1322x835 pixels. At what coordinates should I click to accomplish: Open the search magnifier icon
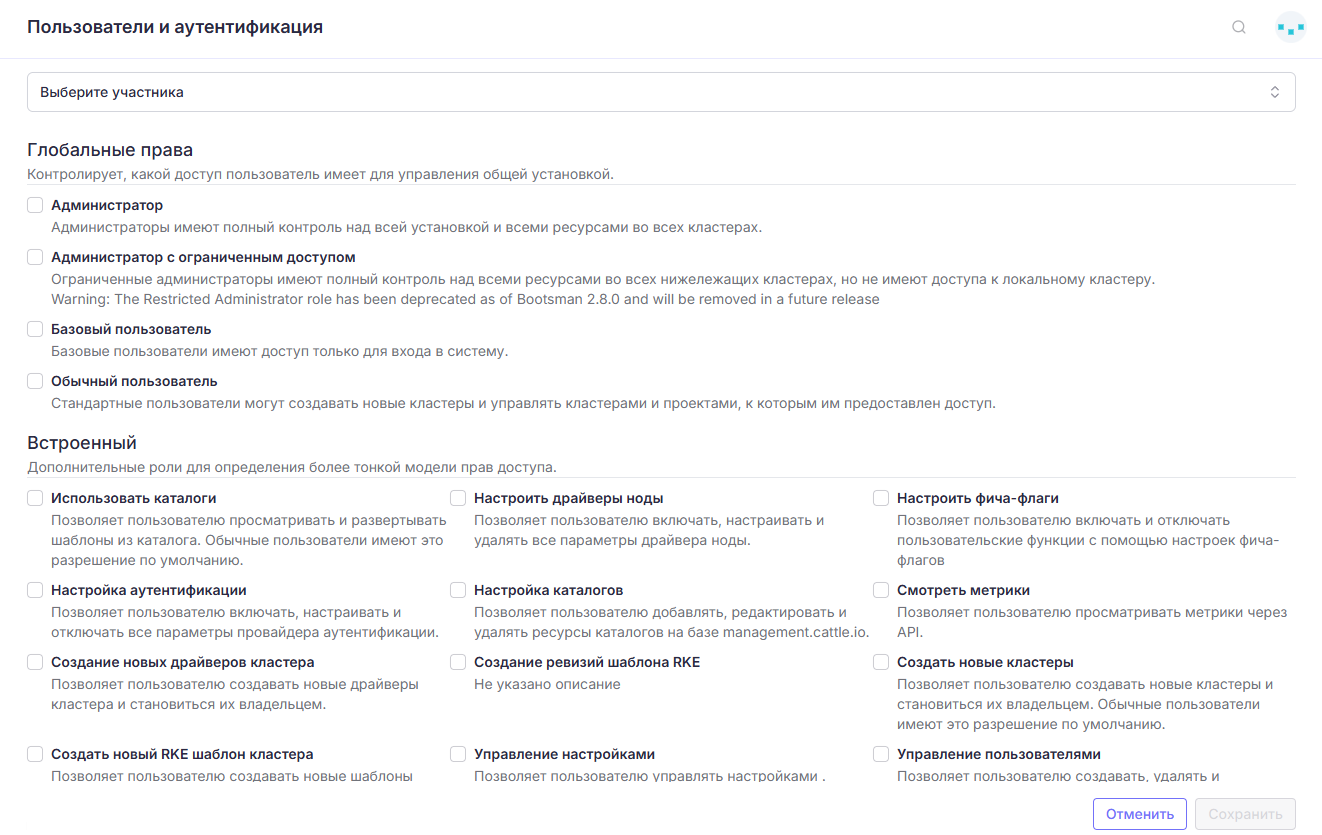1239,27
